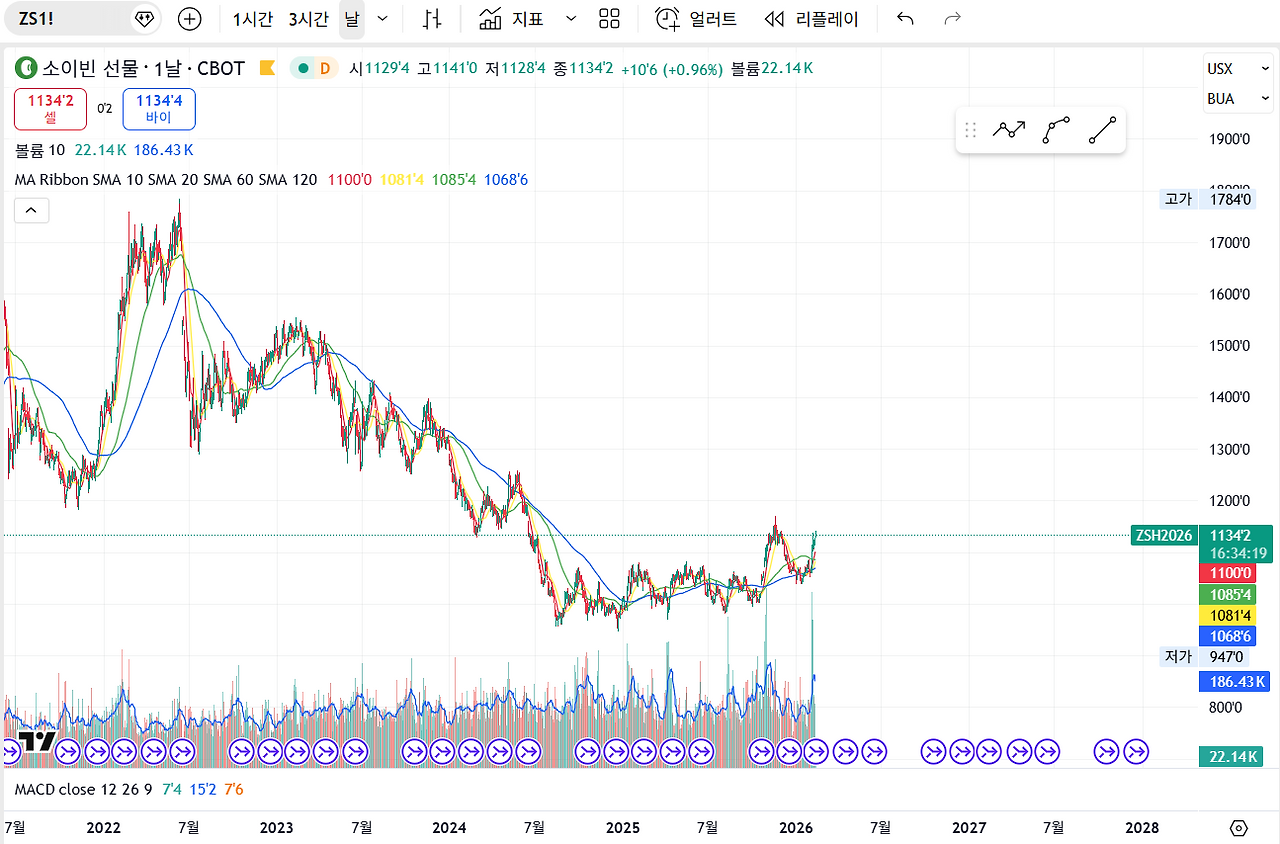
Task: Select the 볼륨 10 indicator legend
Action: [x=40, y=150]
